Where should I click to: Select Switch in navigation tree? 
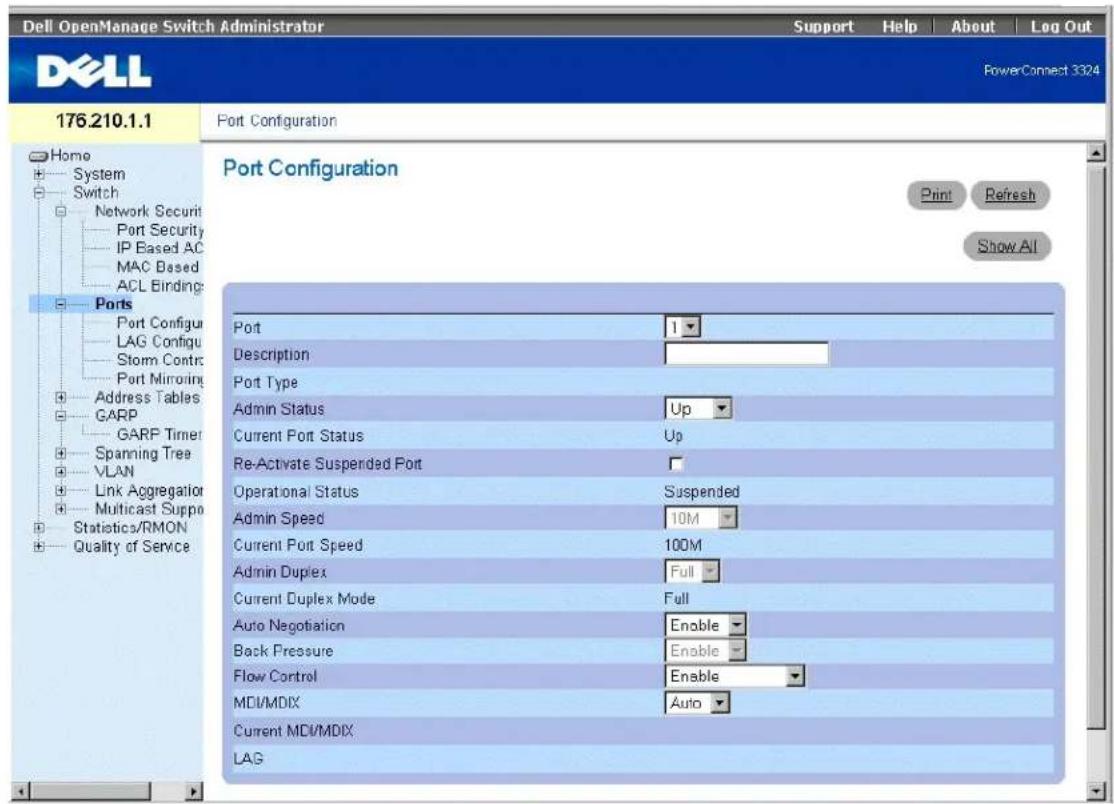[x=96, y=192]
